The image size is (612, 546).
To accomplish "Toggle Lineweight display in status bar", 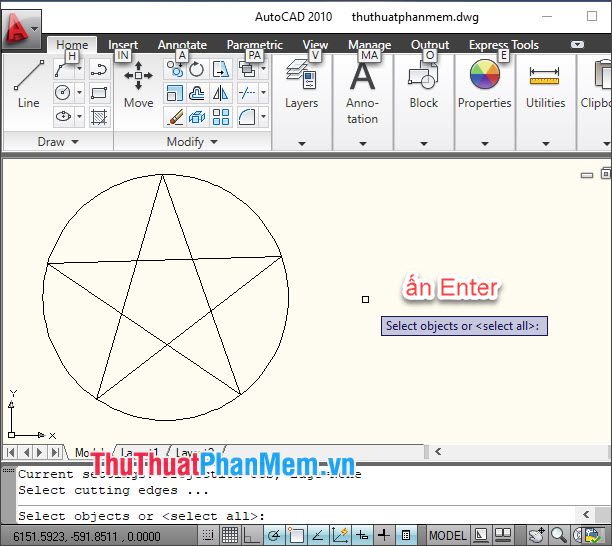I will [384, 535].
